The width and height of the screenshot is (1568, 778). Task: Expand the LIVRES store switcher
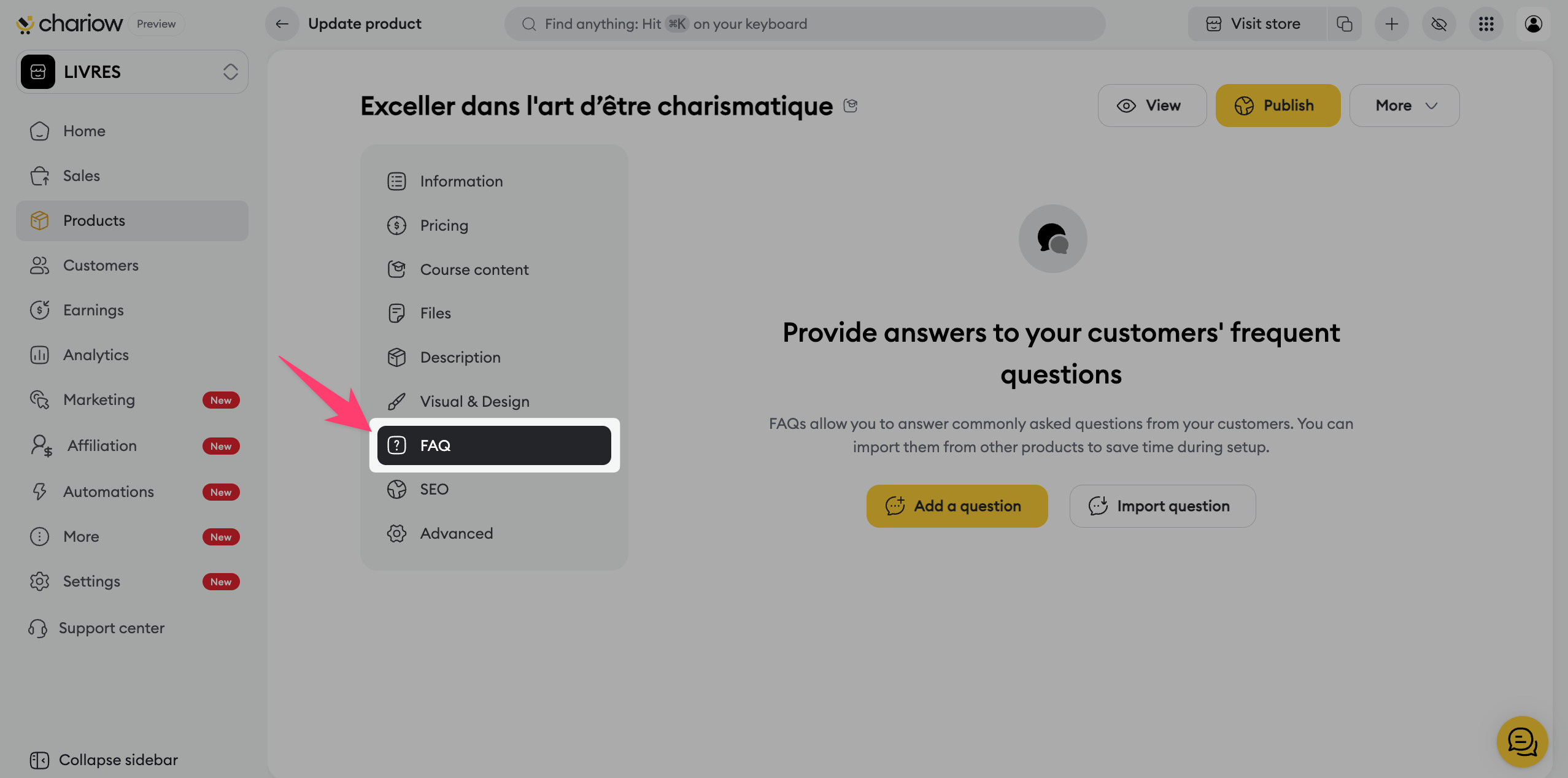coord(132,72)
